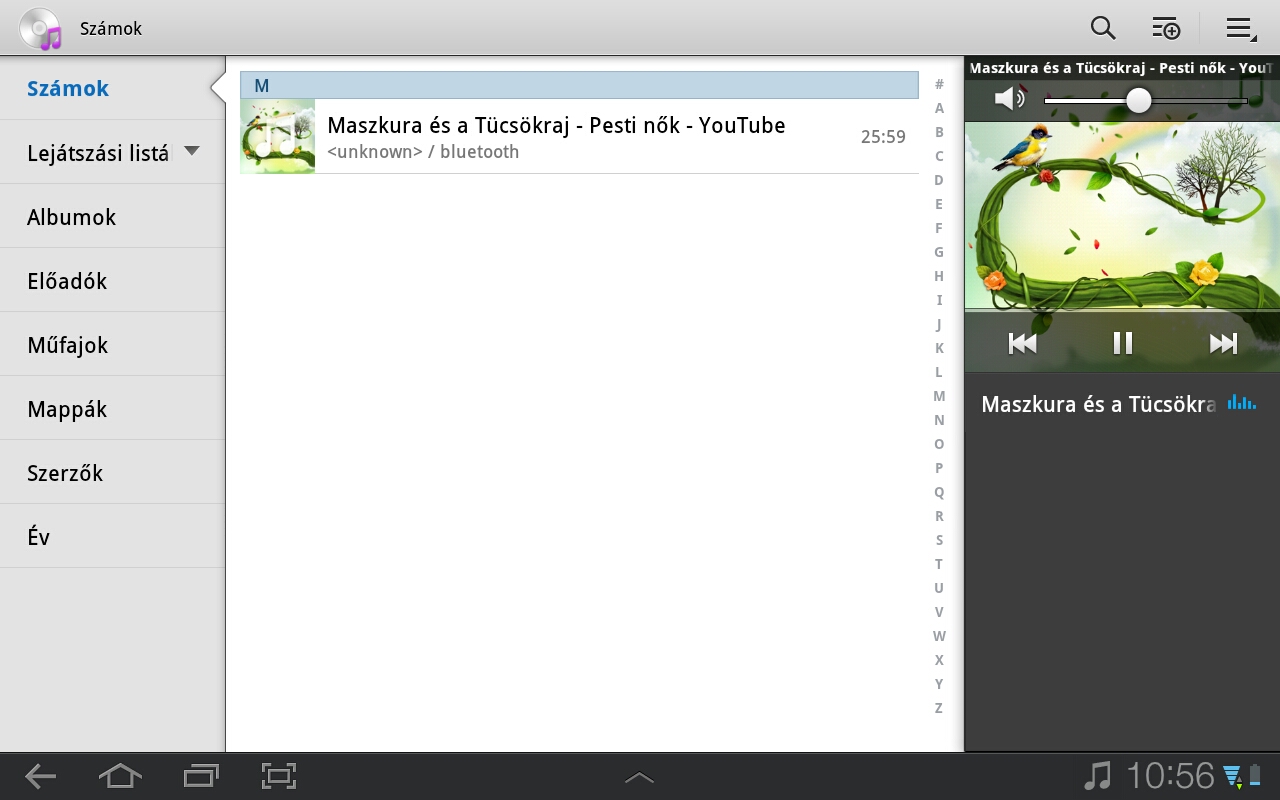Open recent apps icon
Screen dimensions: 1280x800
coord(201,776)
